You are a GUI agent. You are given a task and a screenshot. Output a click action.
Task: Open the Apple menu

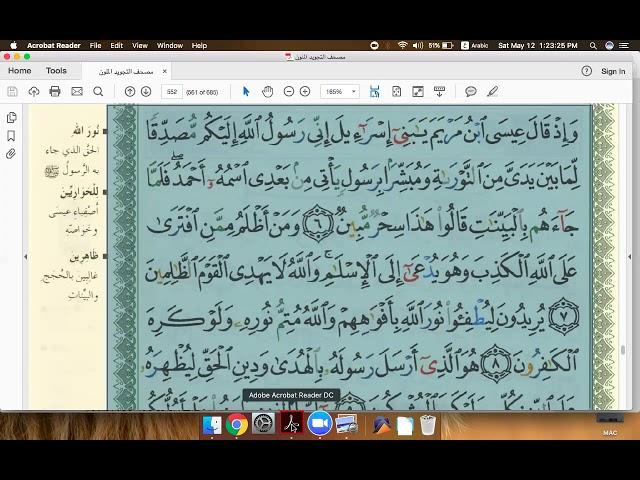tap(13, 45)
